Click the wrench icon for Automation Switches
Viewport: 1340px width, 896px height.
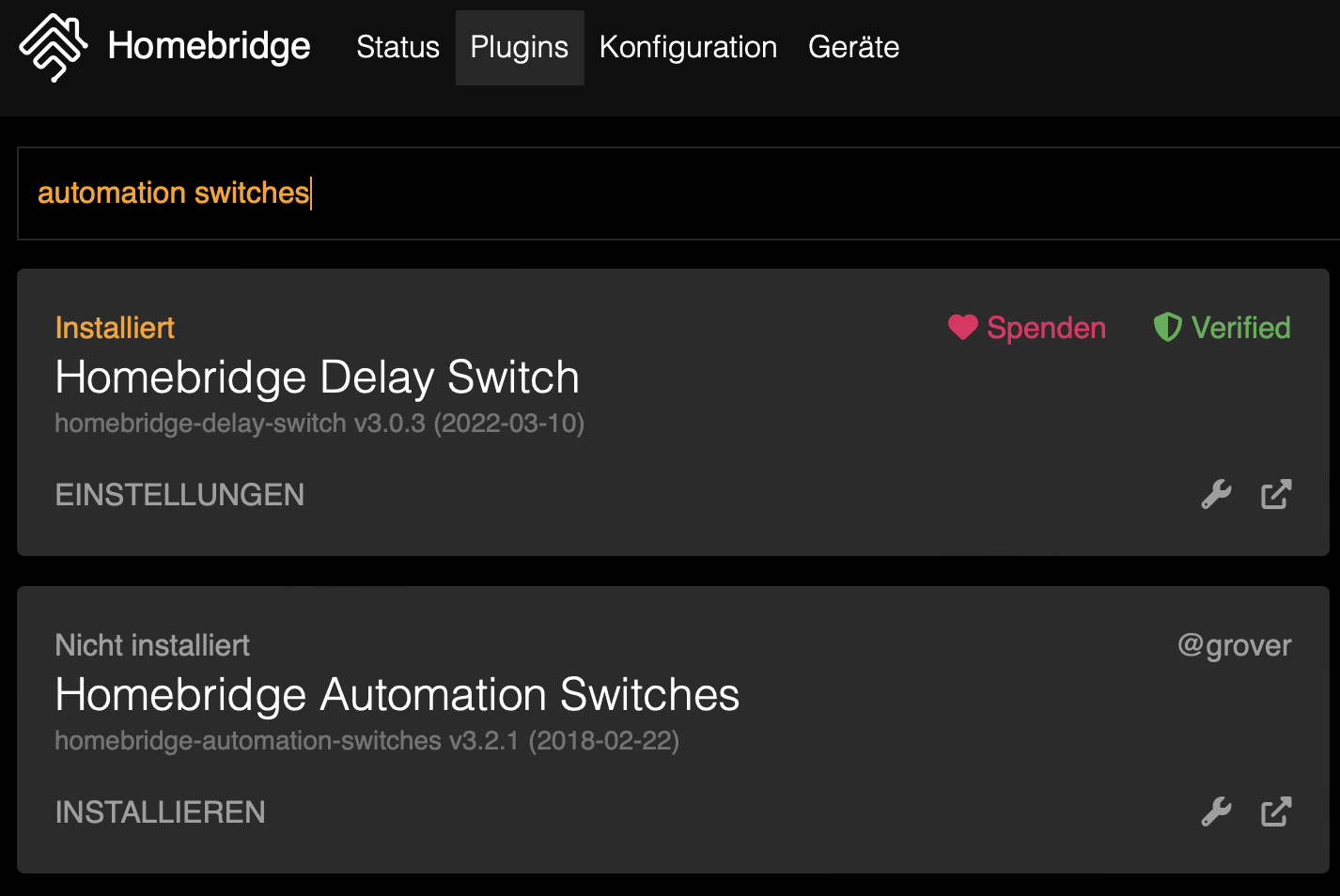[1216, 811]
